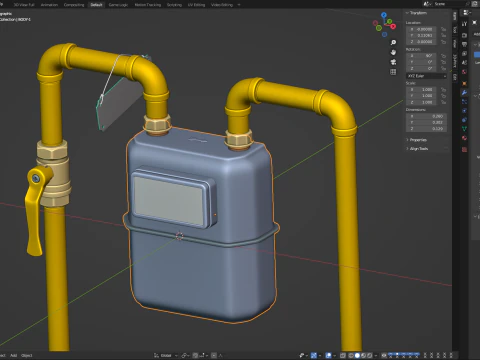Expand the Properties panel
Image resolution: width=480 pixels, height=360 pixels.
point(418,140)
